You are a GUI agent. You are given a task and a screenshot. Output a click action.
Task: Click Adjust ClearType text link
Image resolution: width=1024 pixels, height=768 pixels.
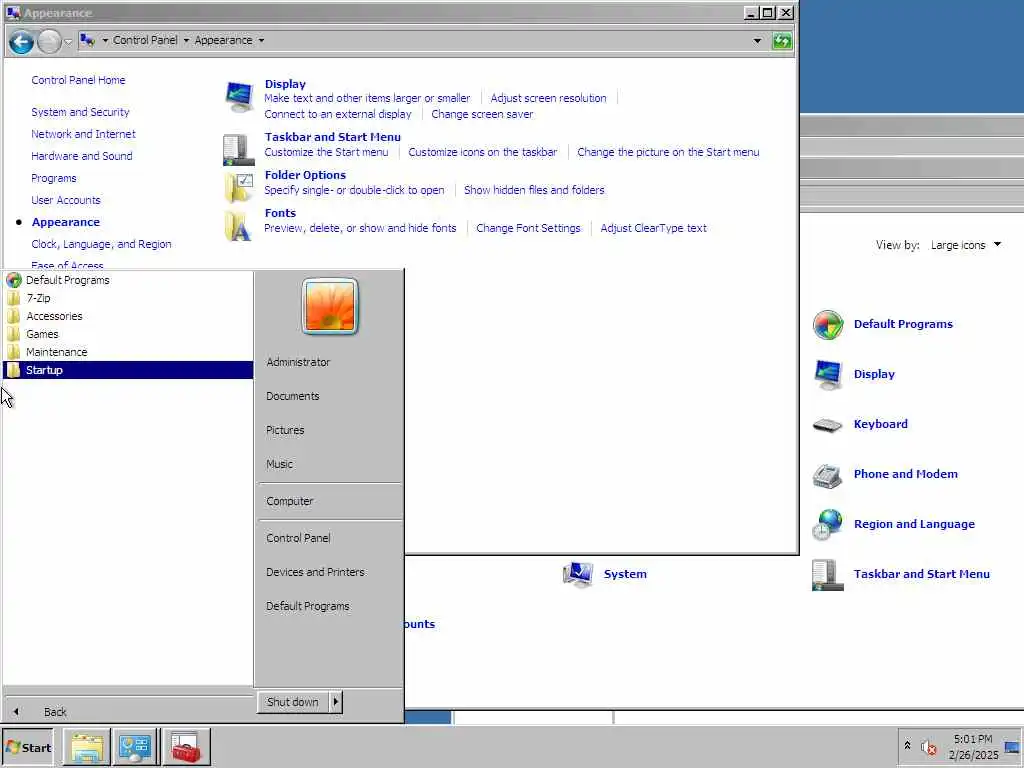coord(653,229)
